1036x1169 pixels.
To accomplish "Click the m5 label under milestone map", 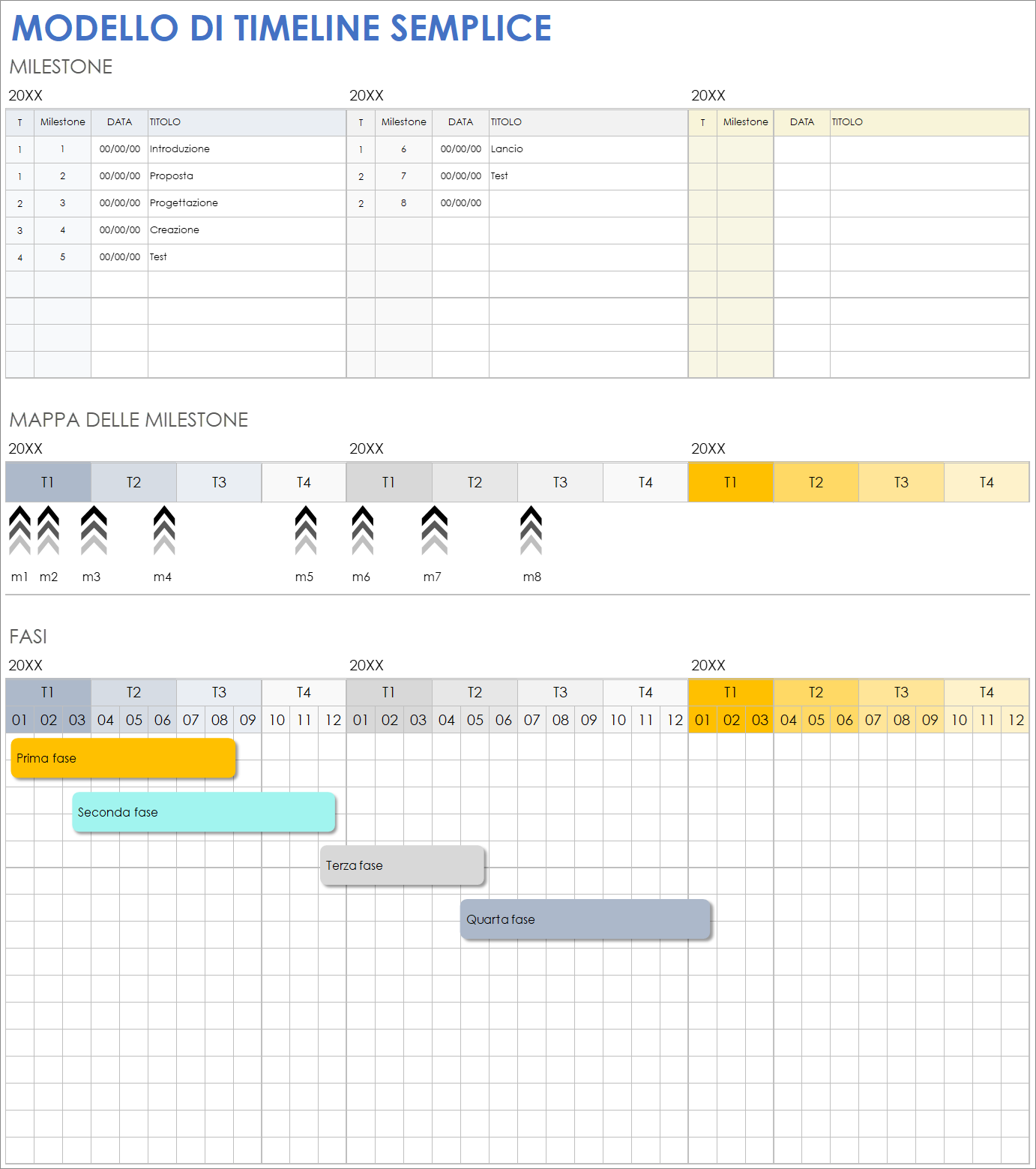I will [x=304, y=577].
